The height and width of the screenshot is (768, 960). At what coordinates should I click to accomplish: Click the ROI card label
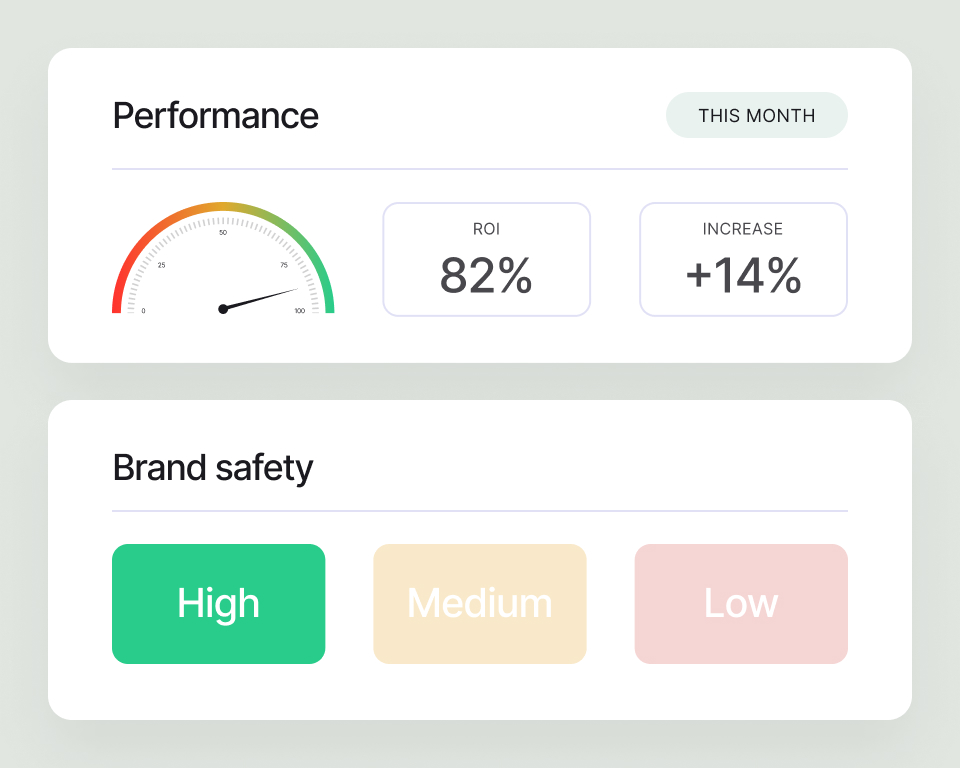[x=486, y=229]
